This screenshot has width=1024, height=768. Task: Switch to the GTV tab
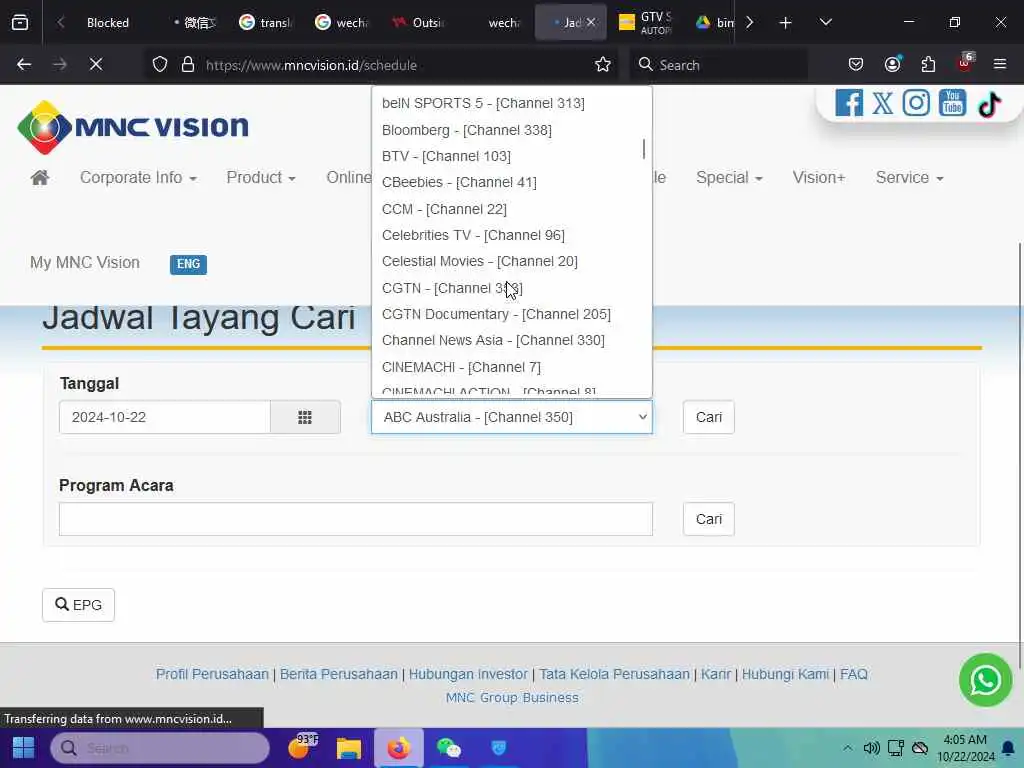point(646,23)
